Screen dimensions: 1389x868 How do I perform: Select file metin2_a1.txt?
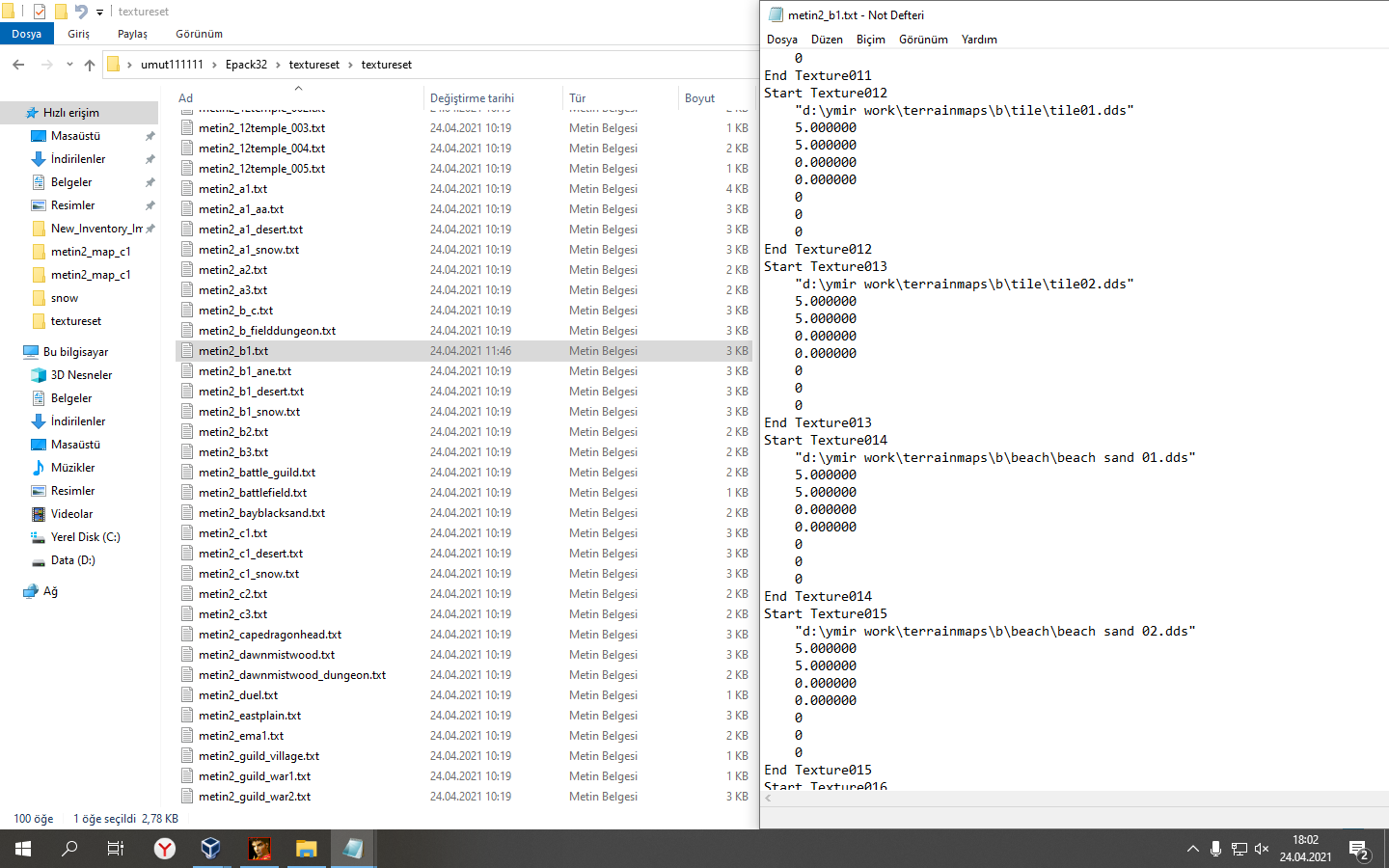point(232,189)
